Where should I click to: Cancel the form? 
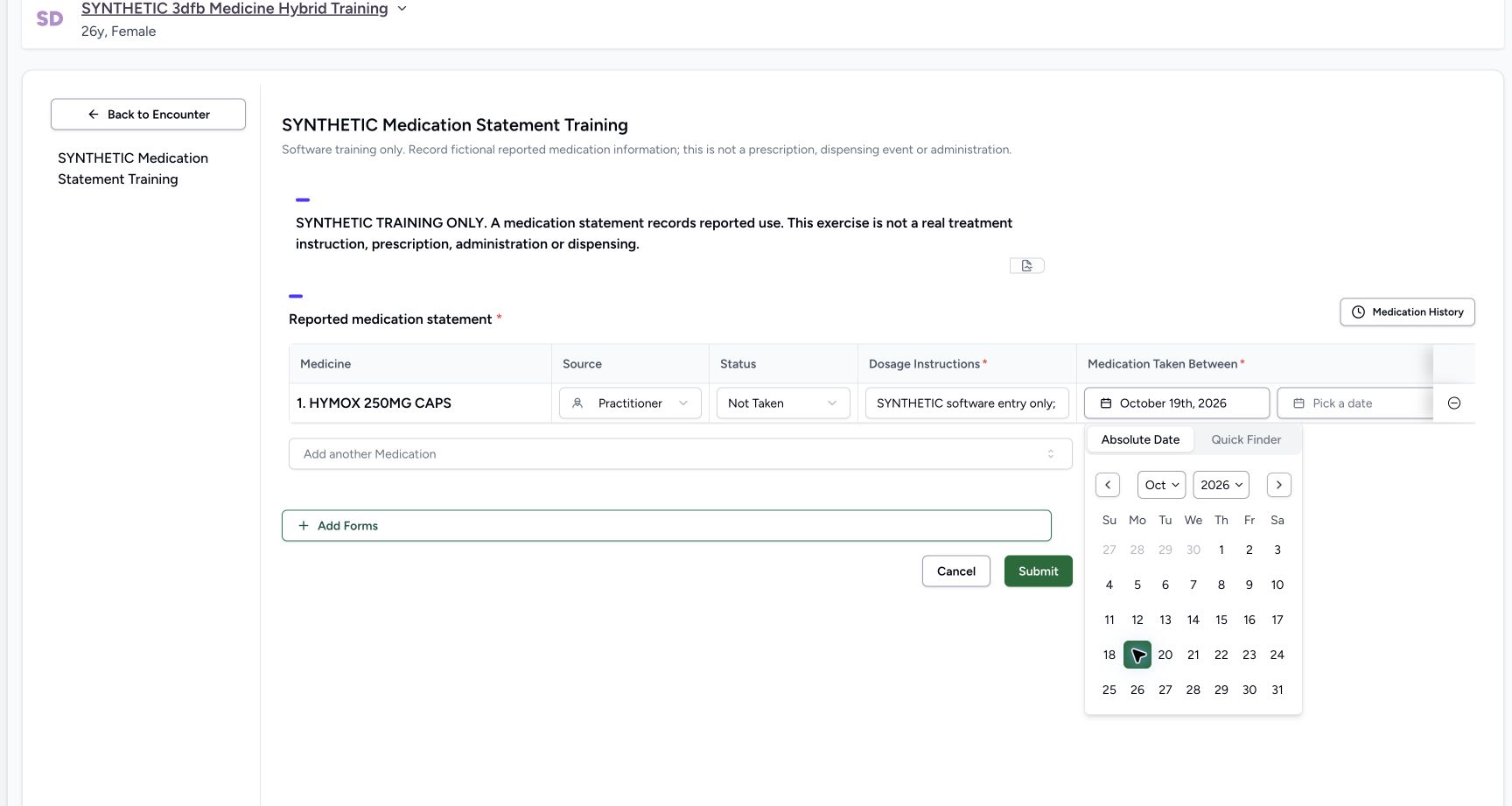click(x=956, y=571)
